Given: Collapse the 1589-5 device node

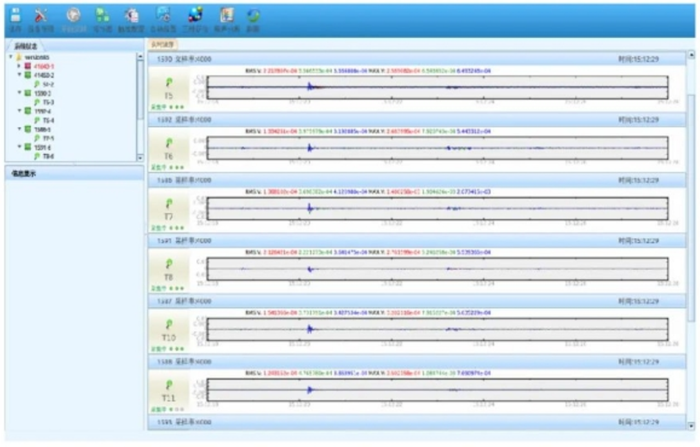Looking at the screenshot, I should coord(19,129).
